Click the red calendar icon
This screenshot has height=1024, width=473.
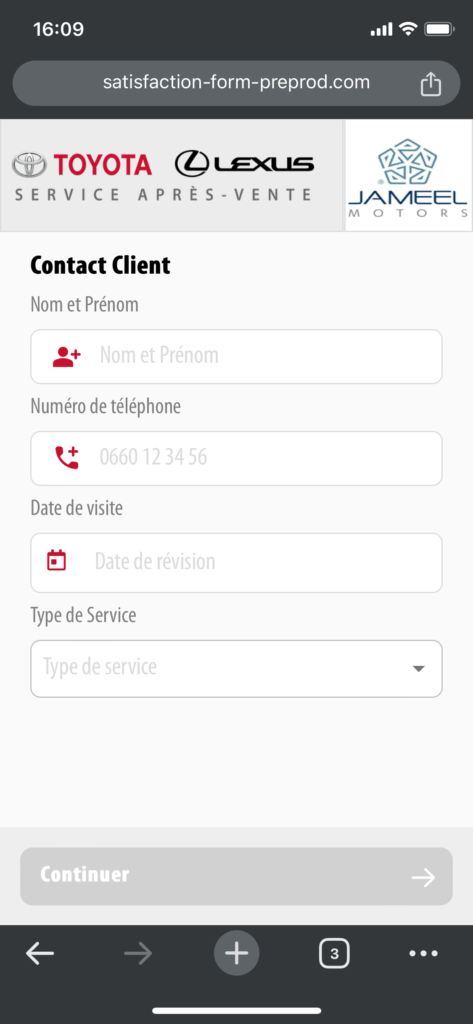[57, 560]
